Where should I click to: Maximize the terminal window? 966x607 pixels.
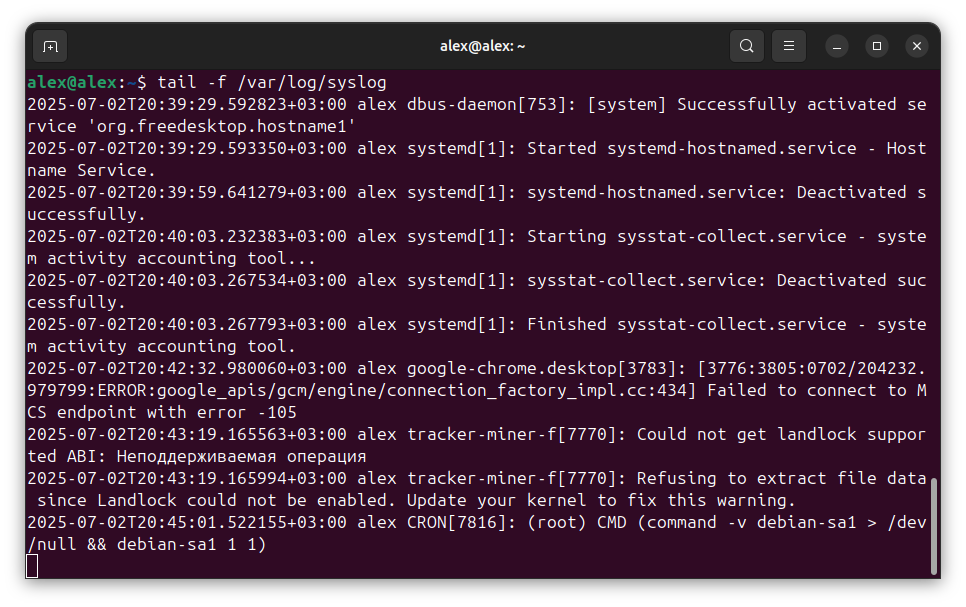tap(877, 46)
